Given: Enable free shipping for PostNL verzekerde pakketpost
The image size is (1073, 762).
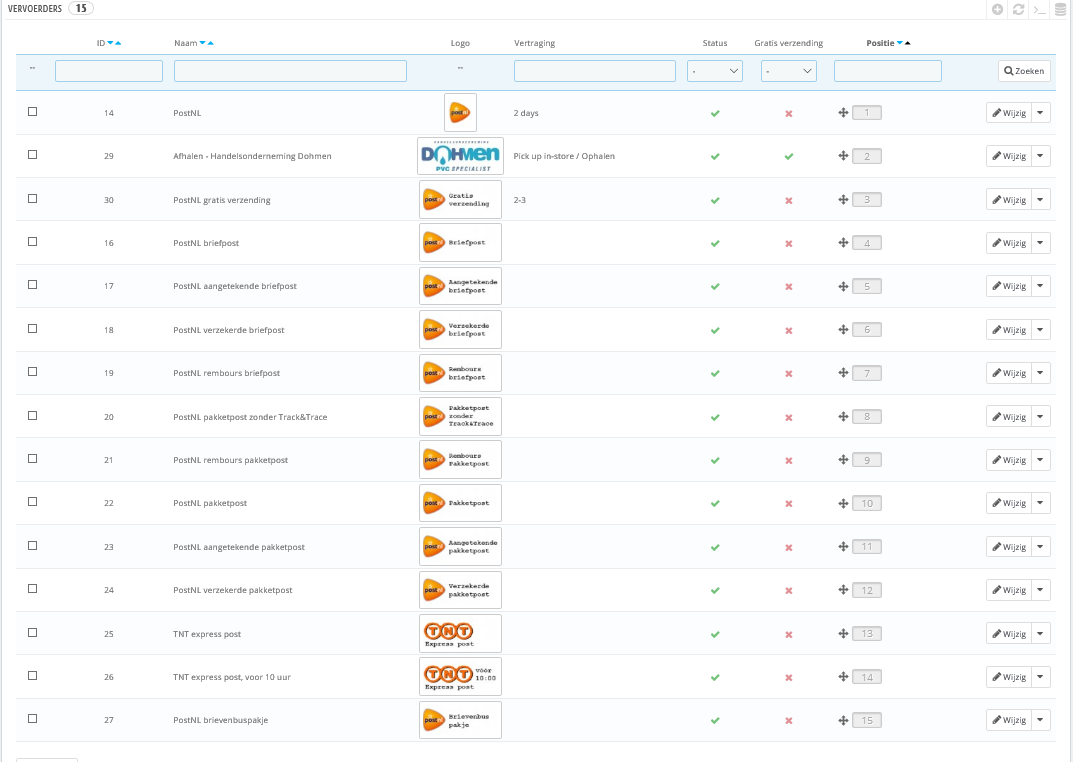Looking at the screenshot, I should 788,590.
